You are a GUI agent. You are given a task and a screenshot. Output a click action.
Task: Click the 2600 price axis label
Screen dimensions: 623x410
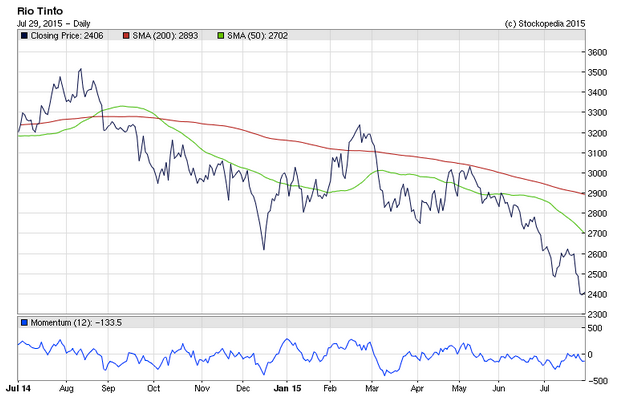[597, 254]
